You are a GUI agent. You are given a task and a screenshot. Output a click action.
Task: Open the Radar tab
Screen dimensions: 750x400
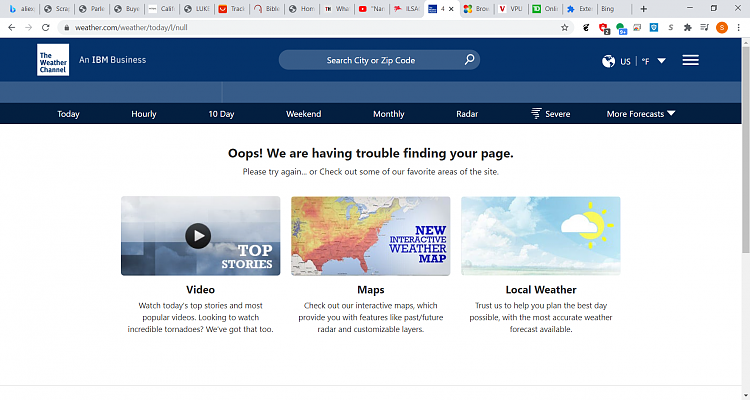[x=467, y=114]
